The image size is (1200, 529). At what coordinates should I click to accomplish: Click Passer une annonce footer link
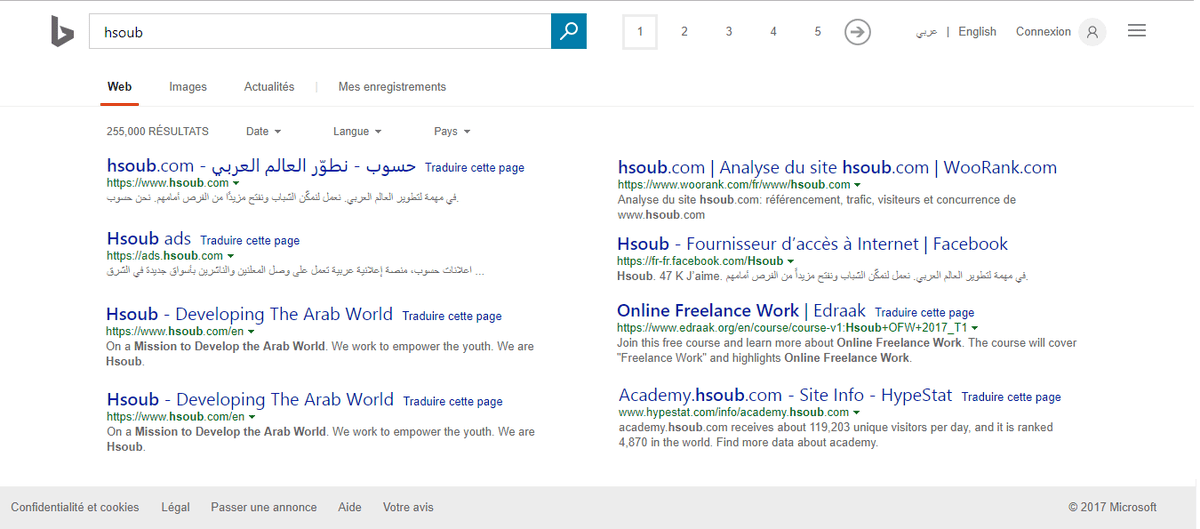pyautogui.click(x=264, y=508)
